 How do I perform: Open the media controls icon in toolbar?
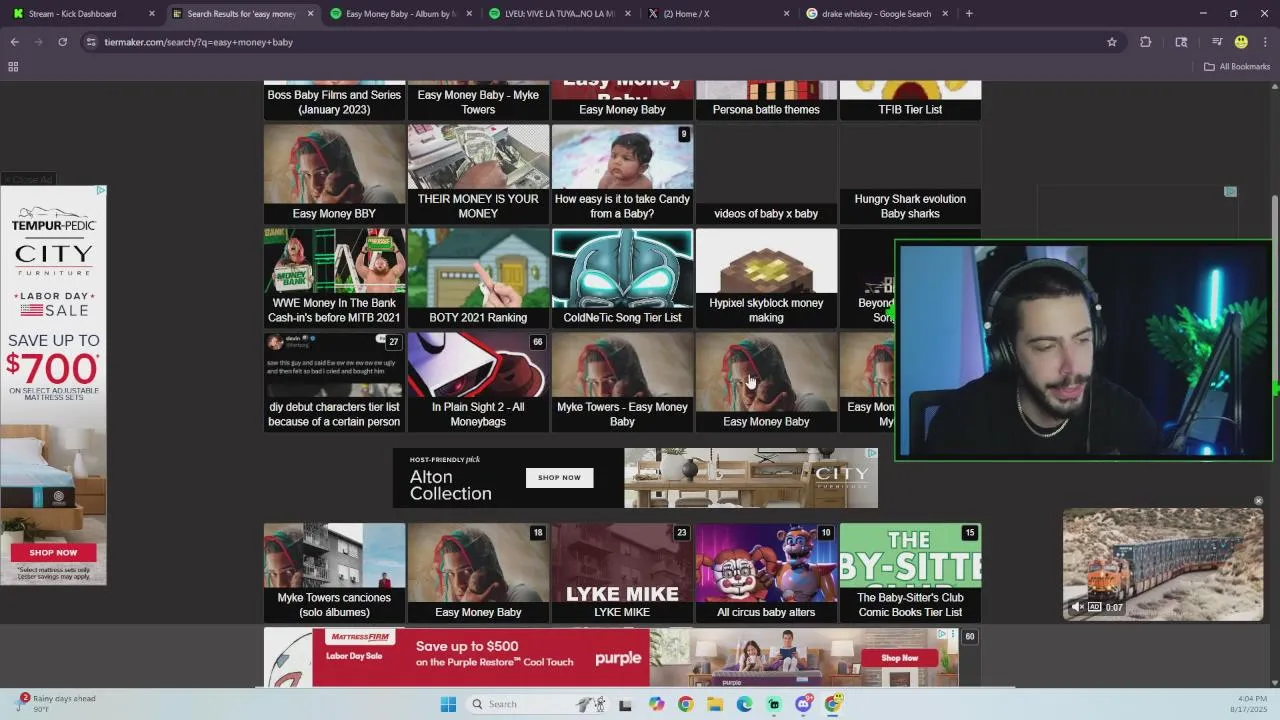(1217, 42)
